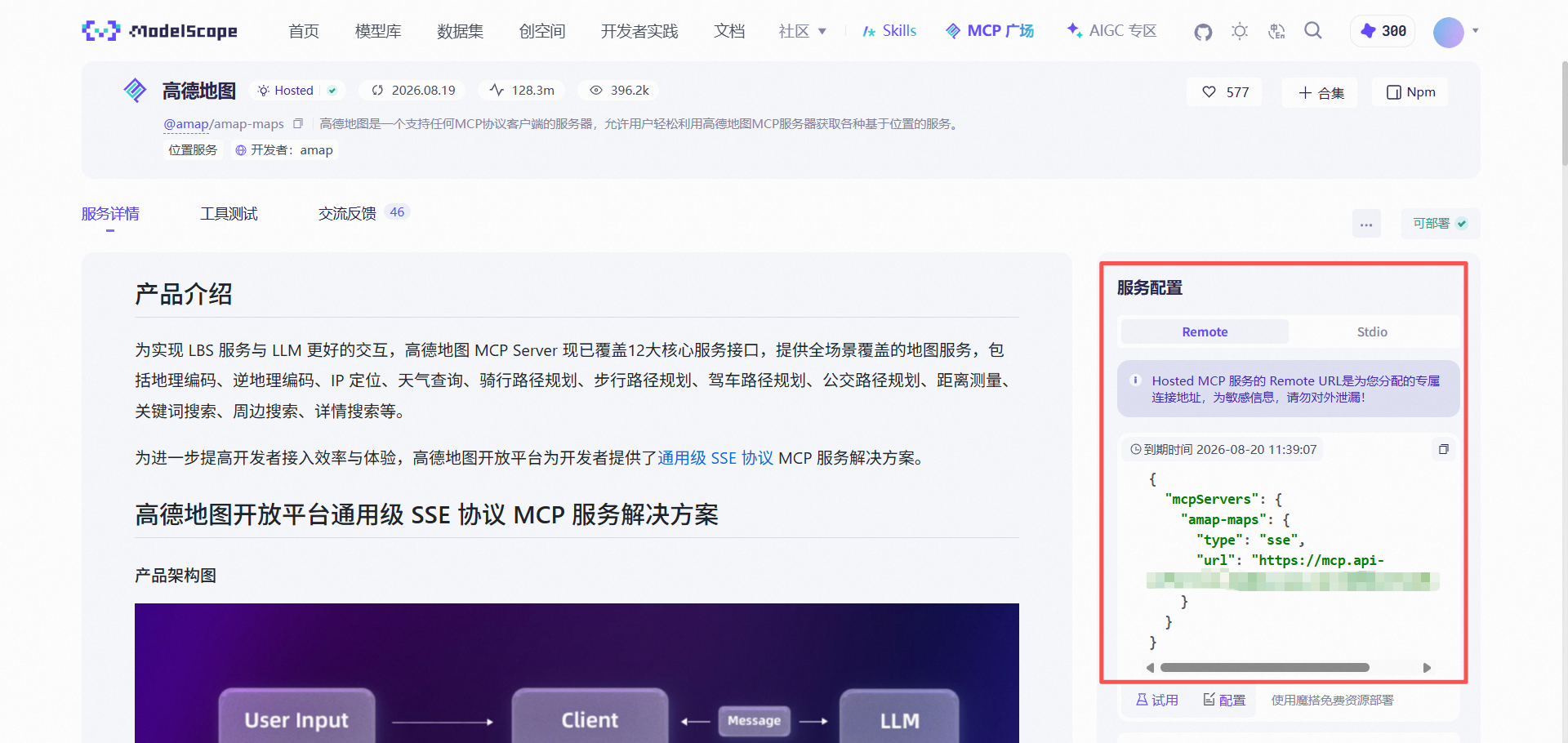Open 数据集 in navigation bar
Image resolution: width=1568 pixels, height=743 pixels.
pos(461,31)
